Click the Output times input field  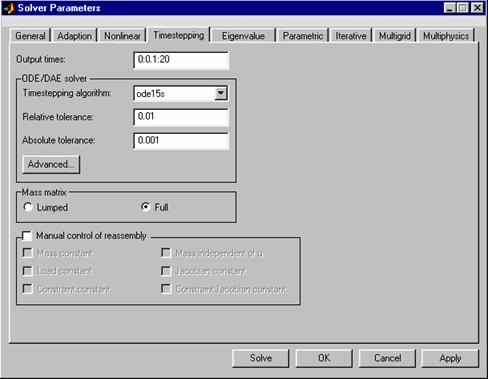181,60
